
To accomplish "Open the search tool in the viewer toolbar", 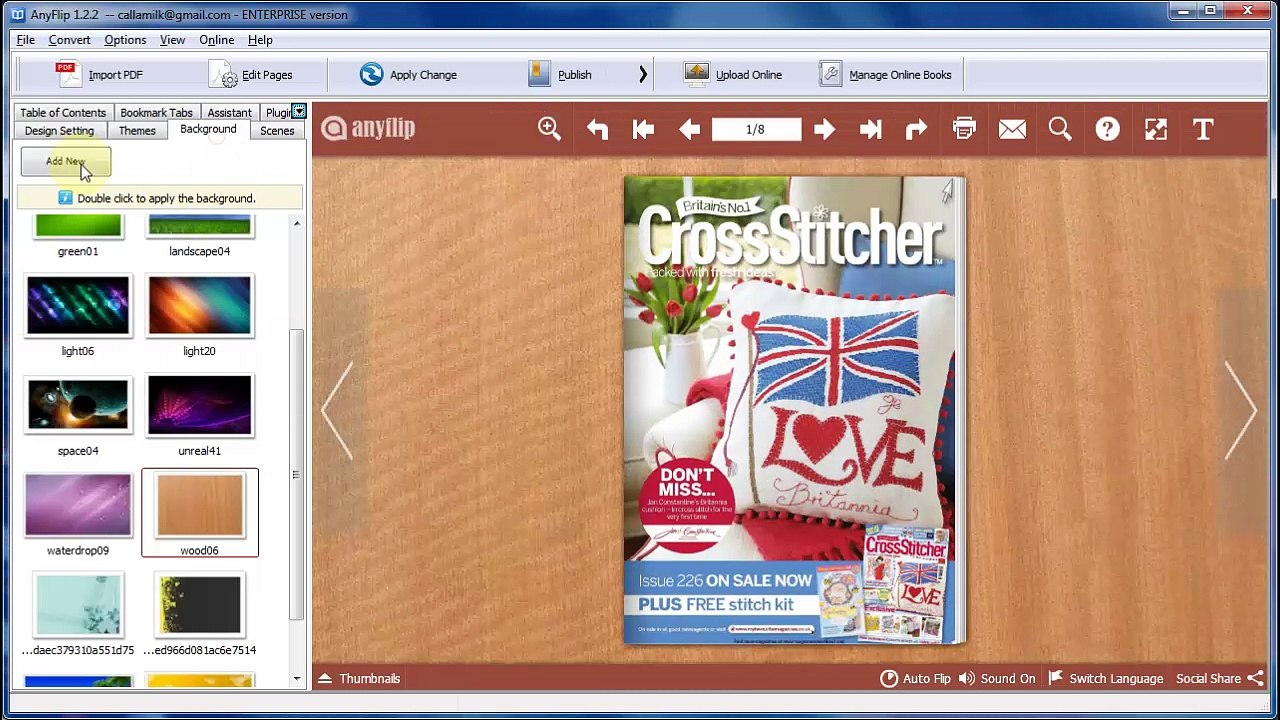I will [1060, 129].
